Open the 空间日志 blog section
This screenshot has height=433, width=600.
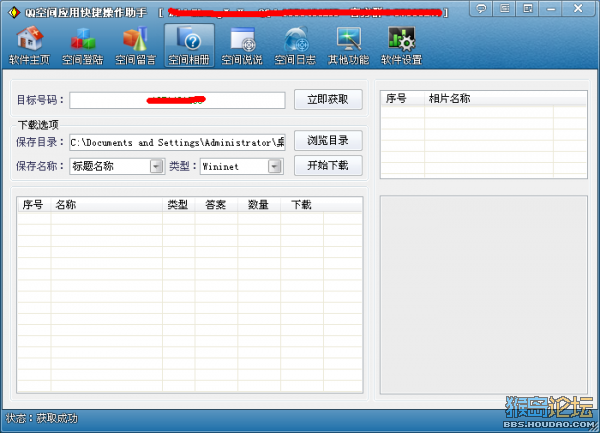pyautogui.click(x=295, y=45)
